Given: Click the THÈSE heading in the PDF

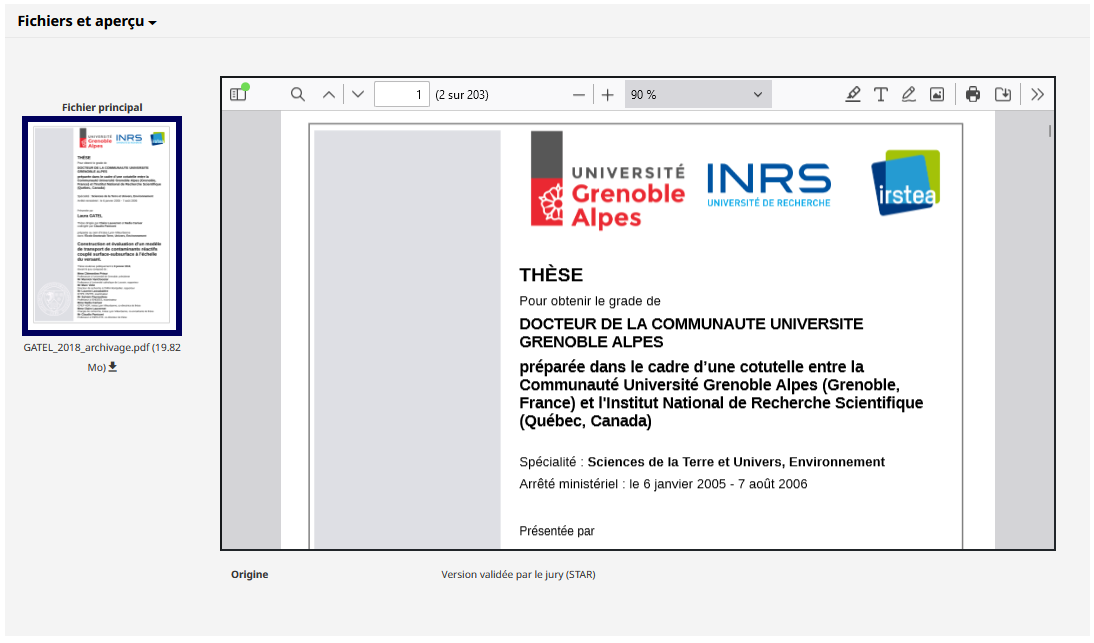Looking at the screenshot, I should pos(550,275).
